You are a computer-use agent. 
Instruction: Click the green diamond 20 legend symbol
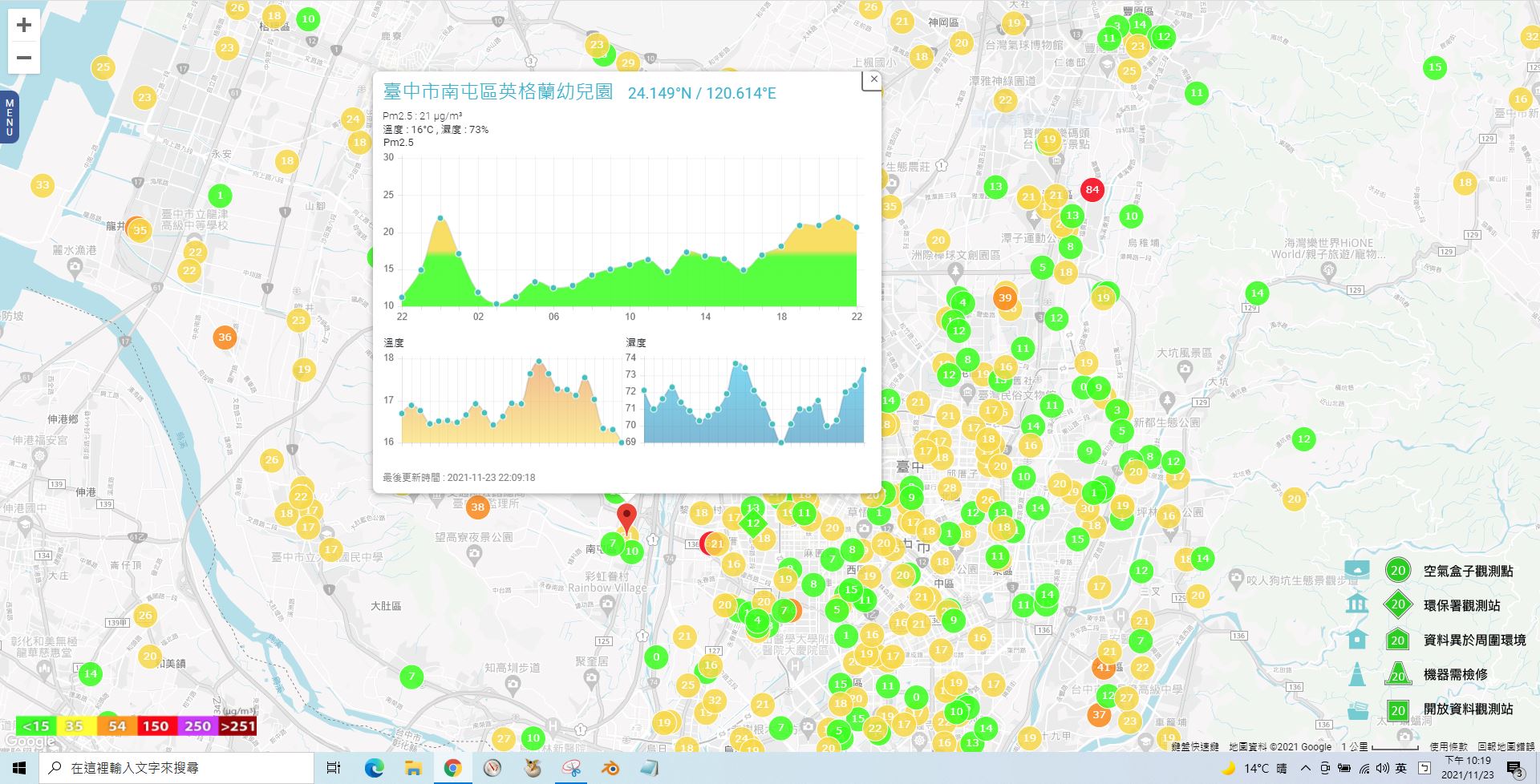pos(1398,604)
